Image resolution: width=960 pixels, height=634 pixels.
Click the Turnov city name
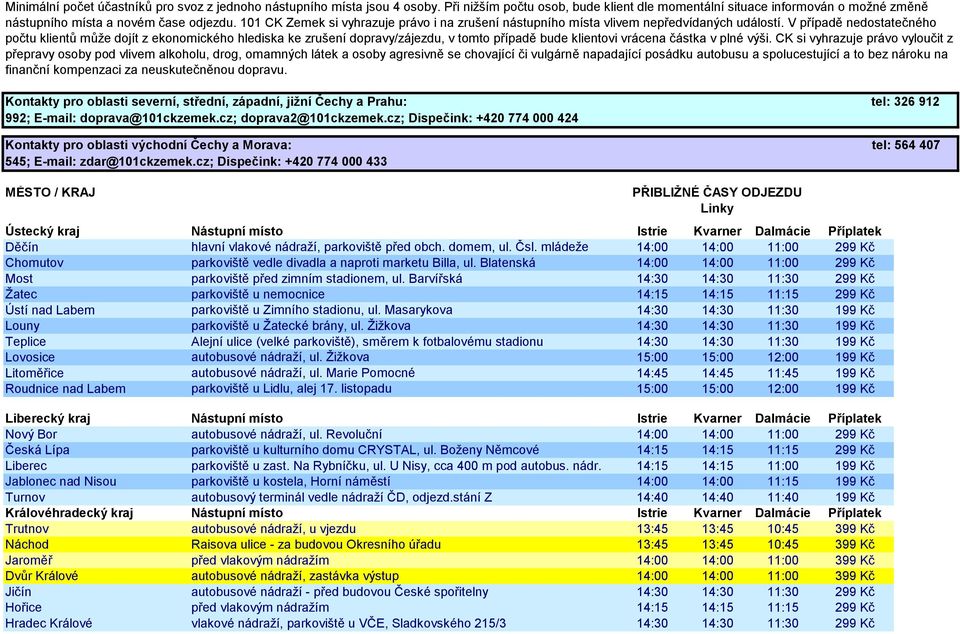(x=25, y=498)
